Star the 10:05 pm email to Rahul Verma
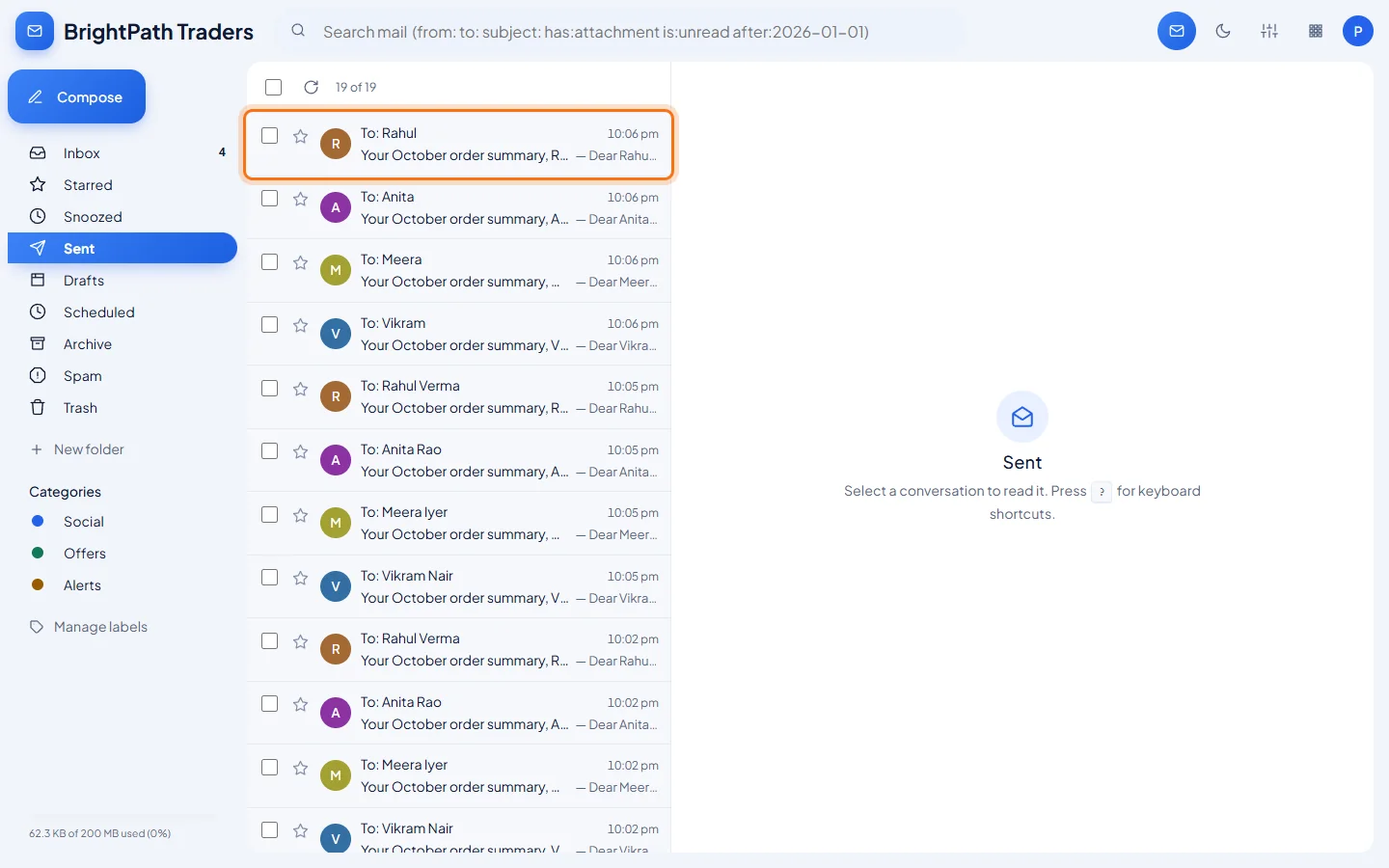 click(301, 389)
